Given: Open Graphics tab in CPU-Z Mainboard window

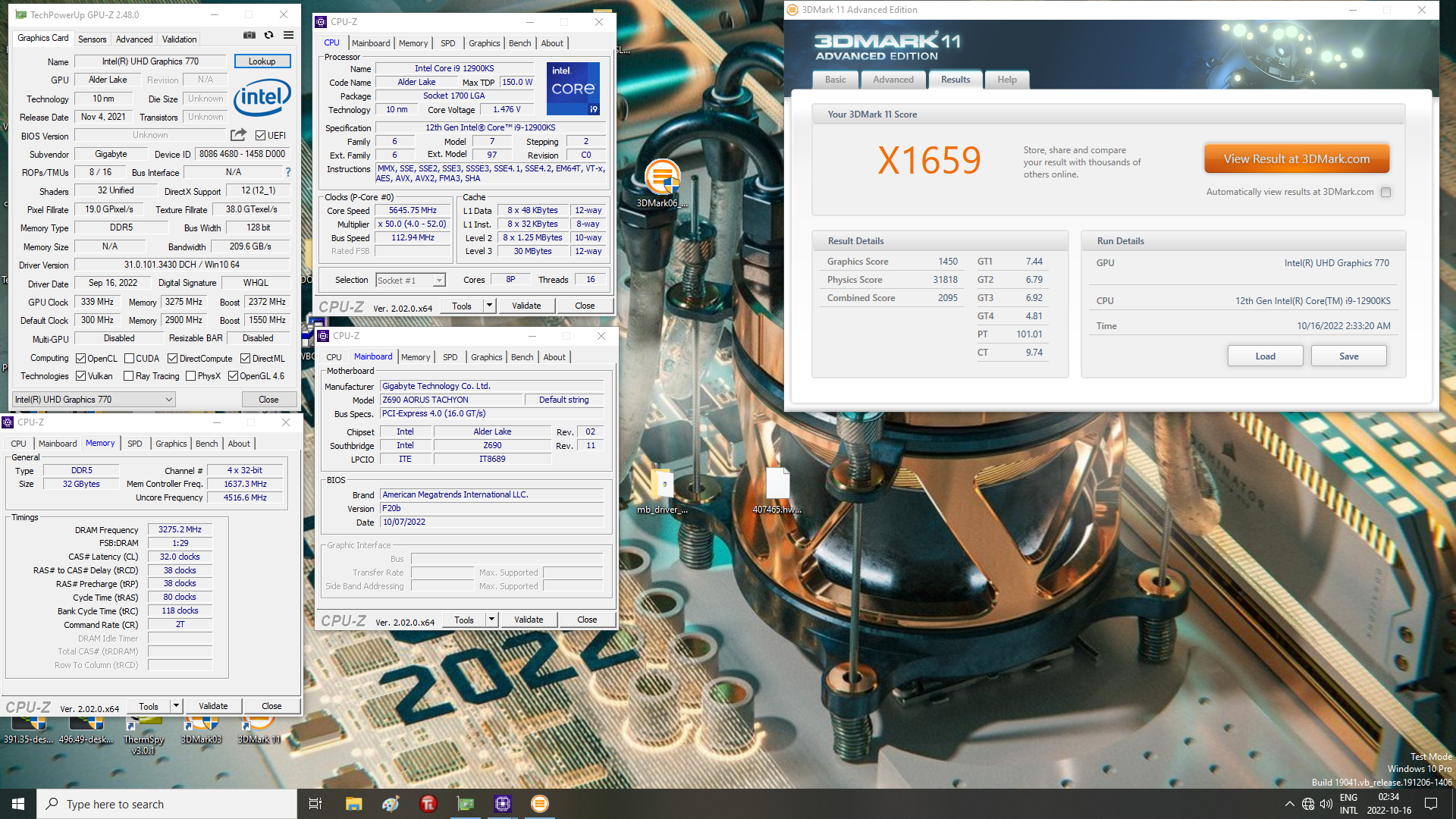Looking at the screenshot, I should (486, 357).
